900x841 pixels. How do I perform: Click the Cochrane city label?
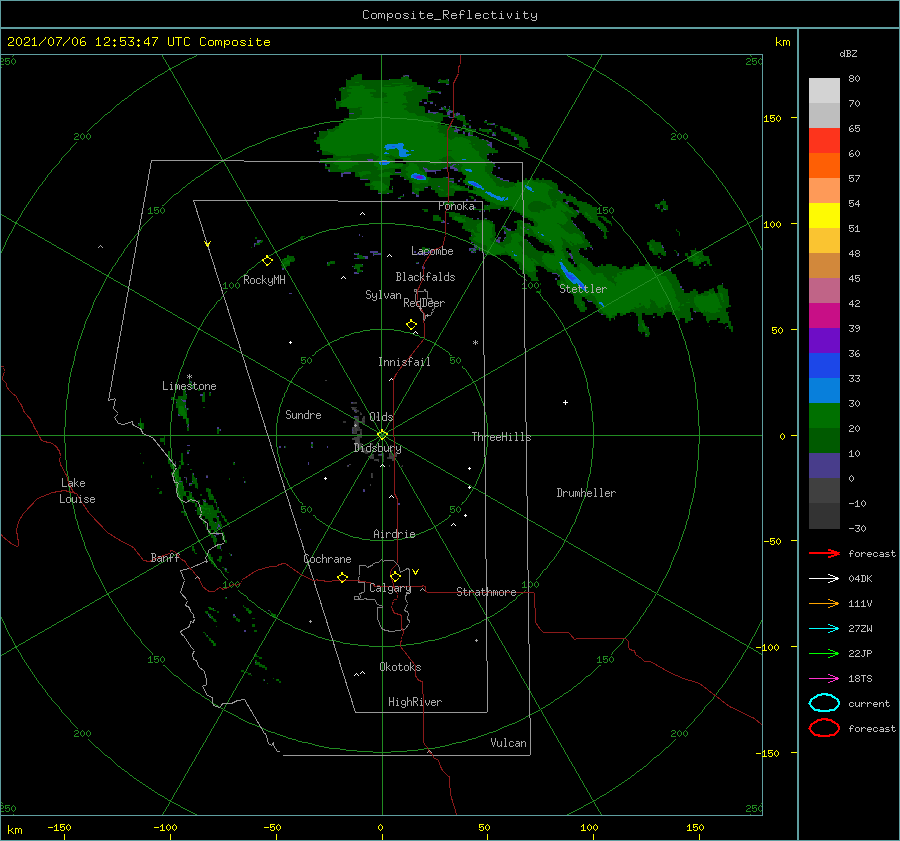tap(327, 559)
